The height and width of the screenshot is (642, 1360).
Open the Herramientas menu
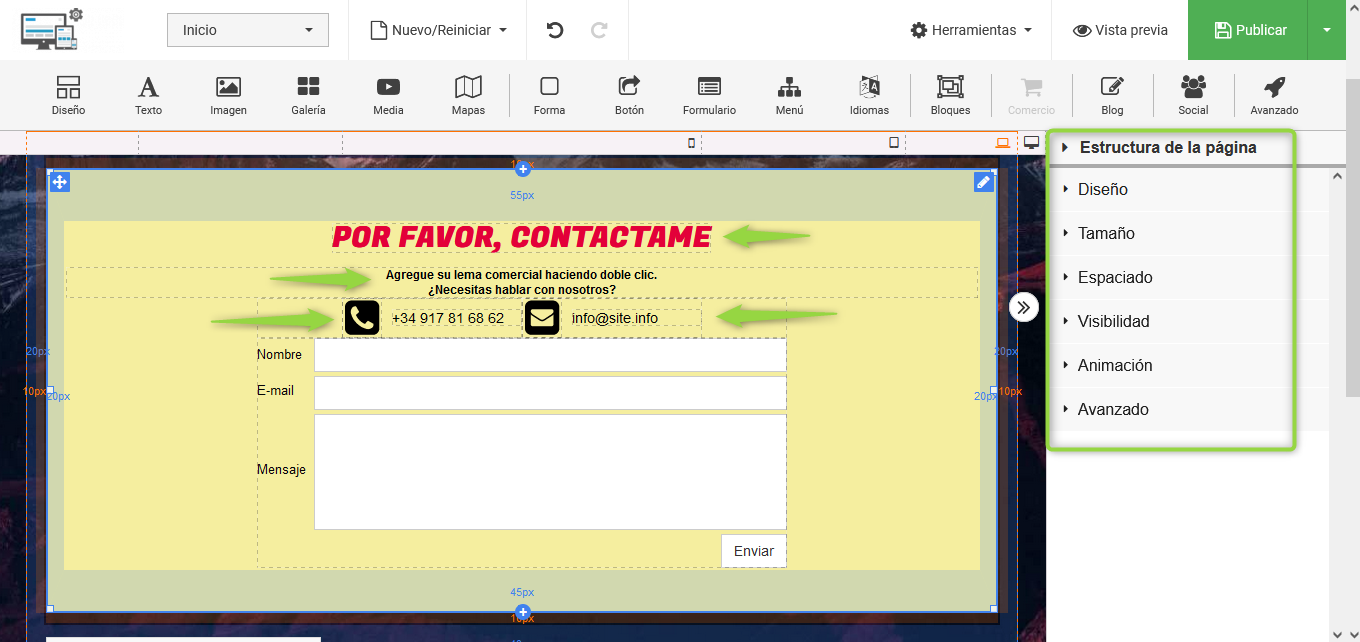click(x=971, y=30)
